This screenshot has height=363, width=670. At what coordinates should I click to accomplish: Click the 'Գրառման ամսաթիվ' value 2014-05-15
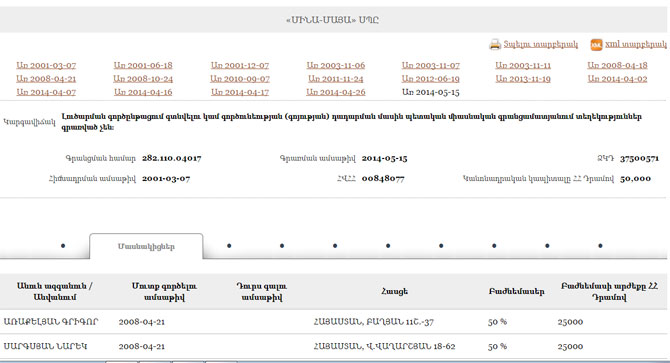[x=385, y=158]
